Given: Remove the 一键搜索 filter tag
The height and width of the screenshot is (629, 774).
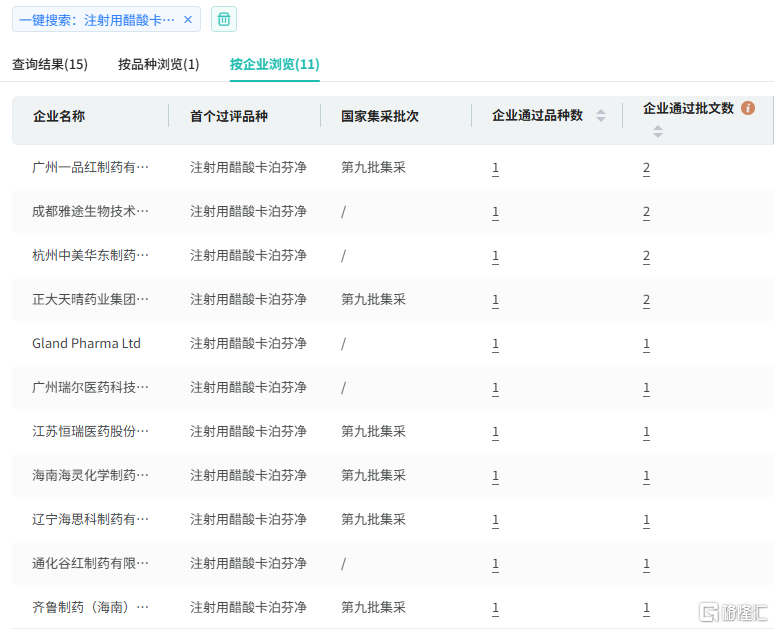Looking at the screenshot, I should tap(188, 20).
